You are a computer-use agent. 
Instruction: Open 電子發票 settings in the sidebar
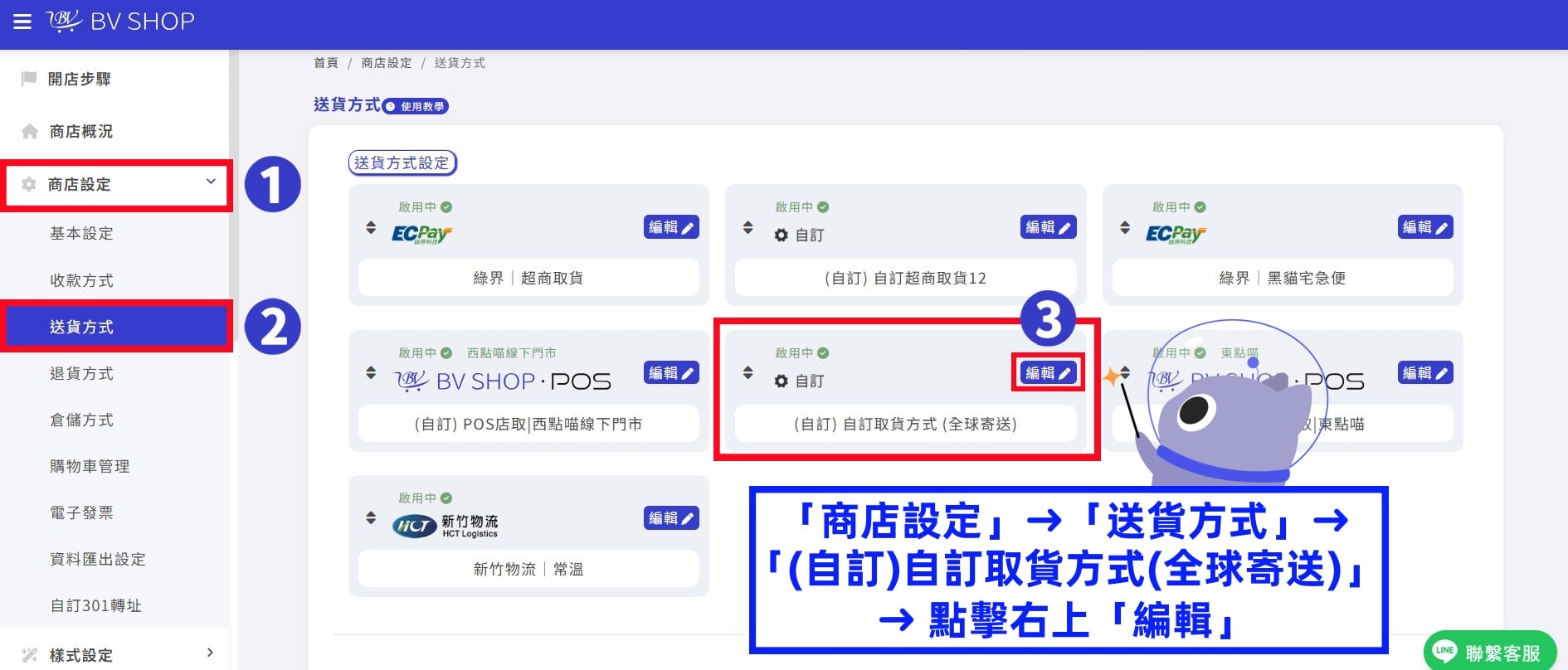coord(81,512)
